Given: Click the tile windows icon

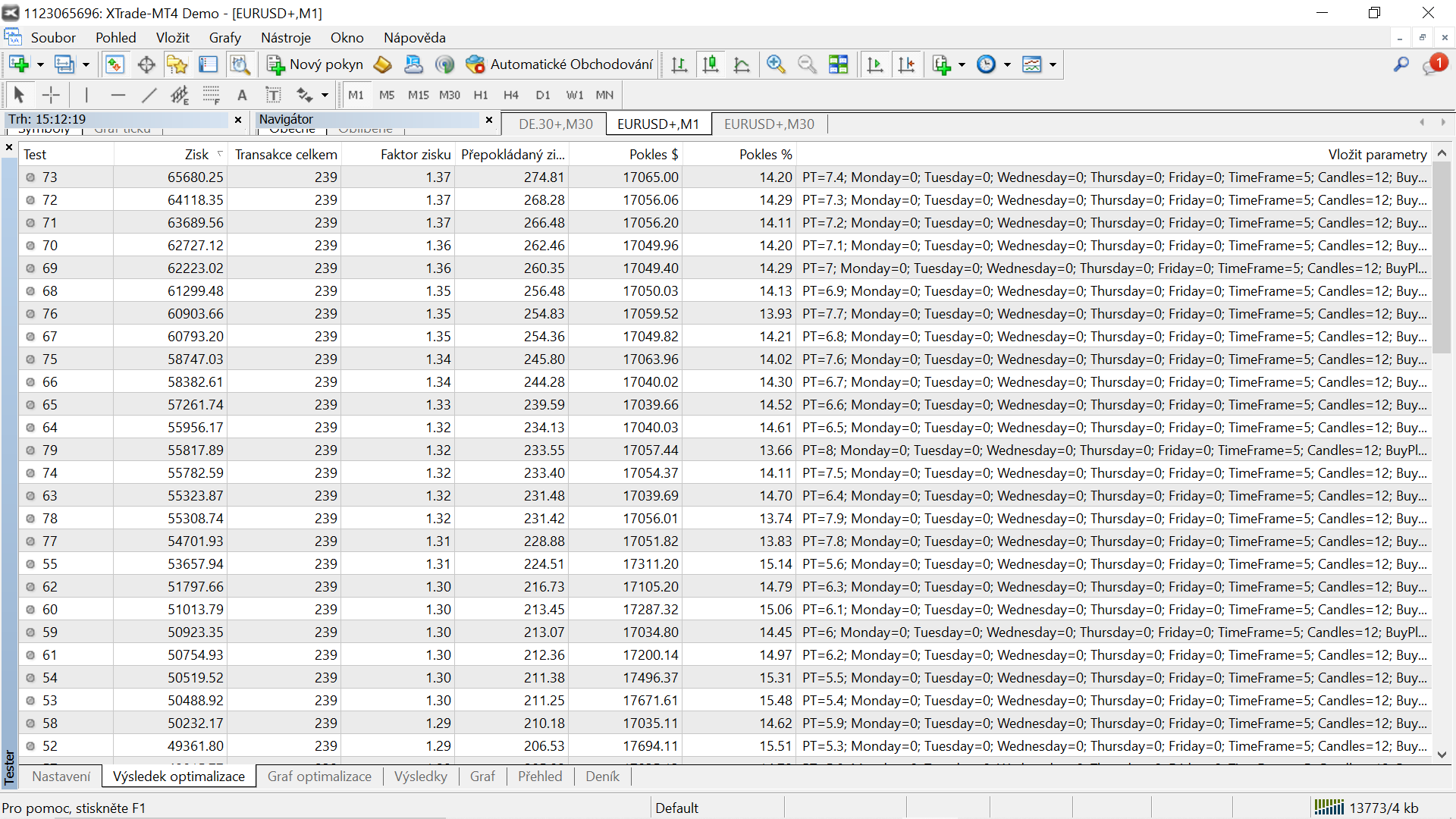Looking at the screenshot, I should pyautogui.click(x=839, y=64).
